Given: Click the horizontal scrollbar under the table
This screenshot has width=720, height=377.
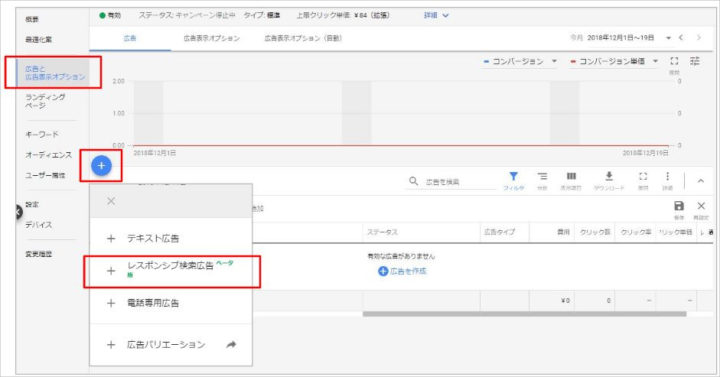Looking at the screenshot, I should click(524, 315).
